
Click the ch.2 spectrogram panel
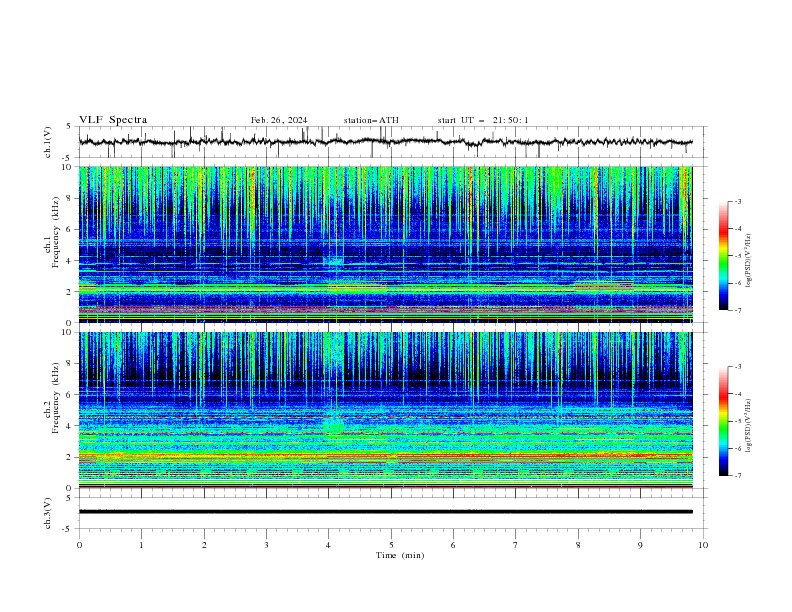[x=386, y=410]
